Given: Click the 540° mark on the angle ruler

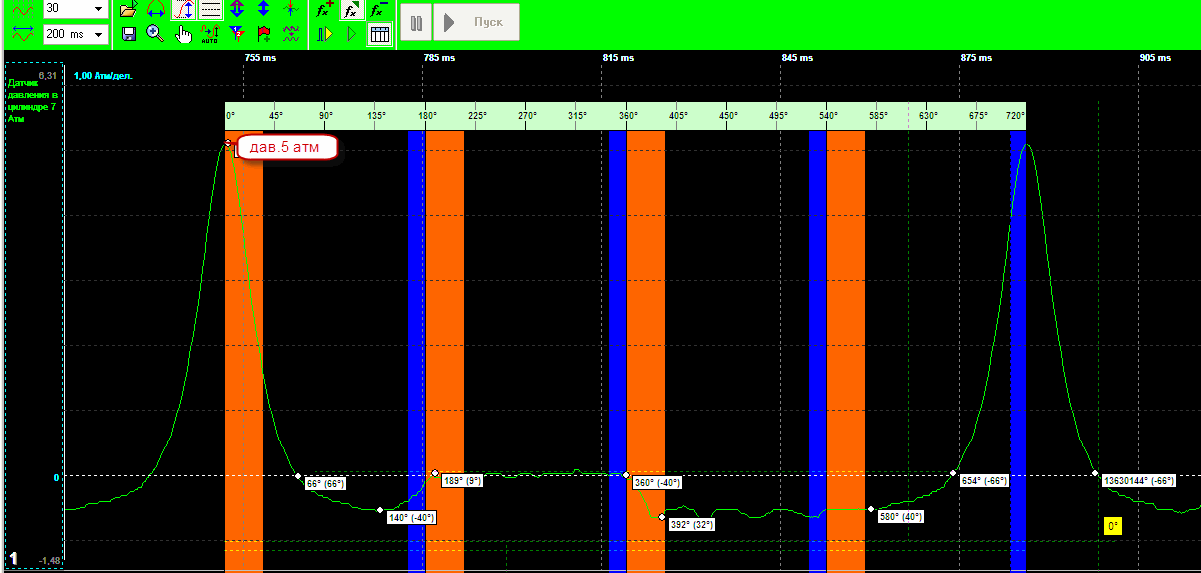Looking at the screenshot, I should click(x=828, y=116).
